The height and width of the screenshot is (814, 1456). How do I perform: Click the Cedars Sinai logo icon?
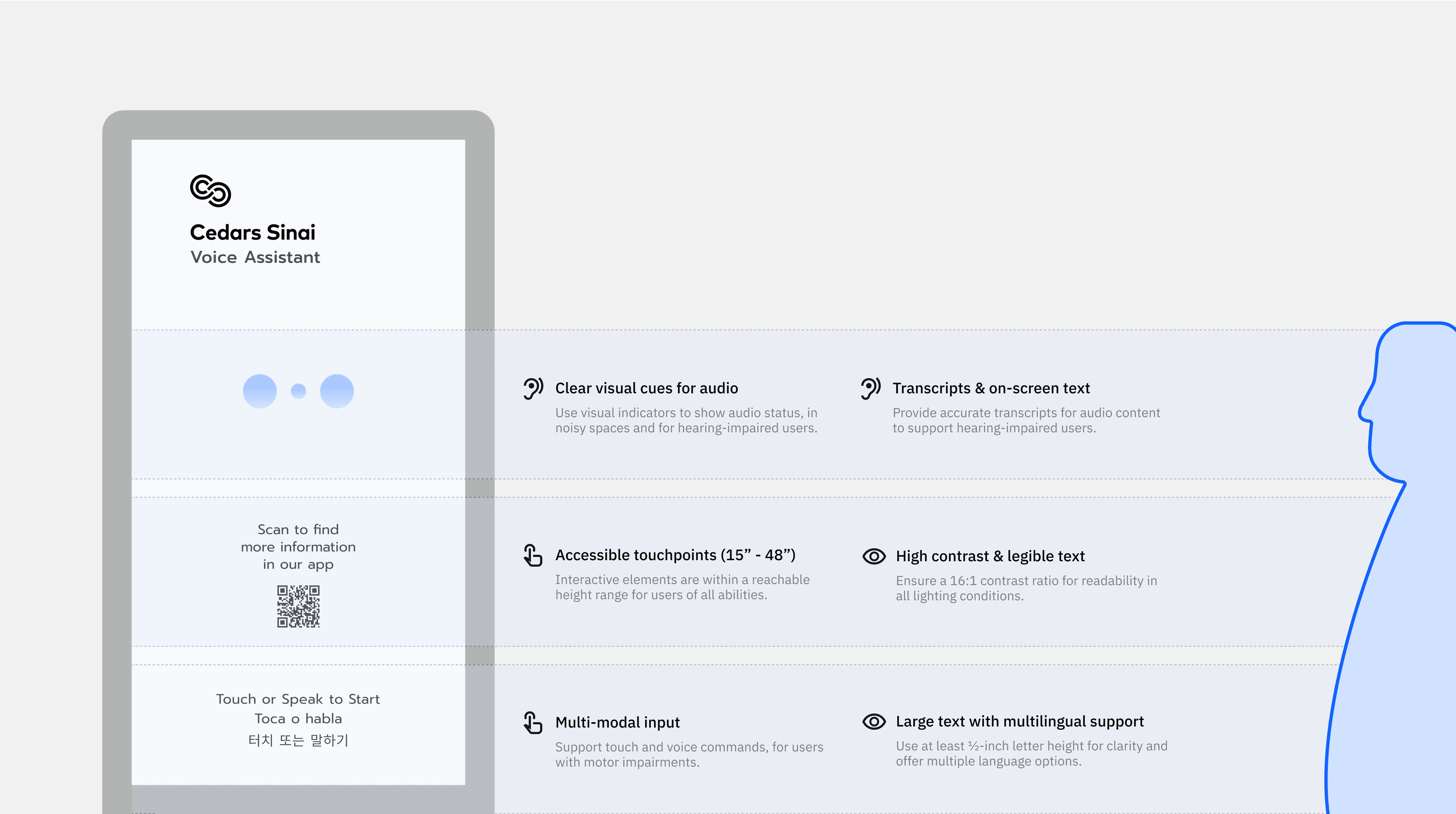pos(210,190)
